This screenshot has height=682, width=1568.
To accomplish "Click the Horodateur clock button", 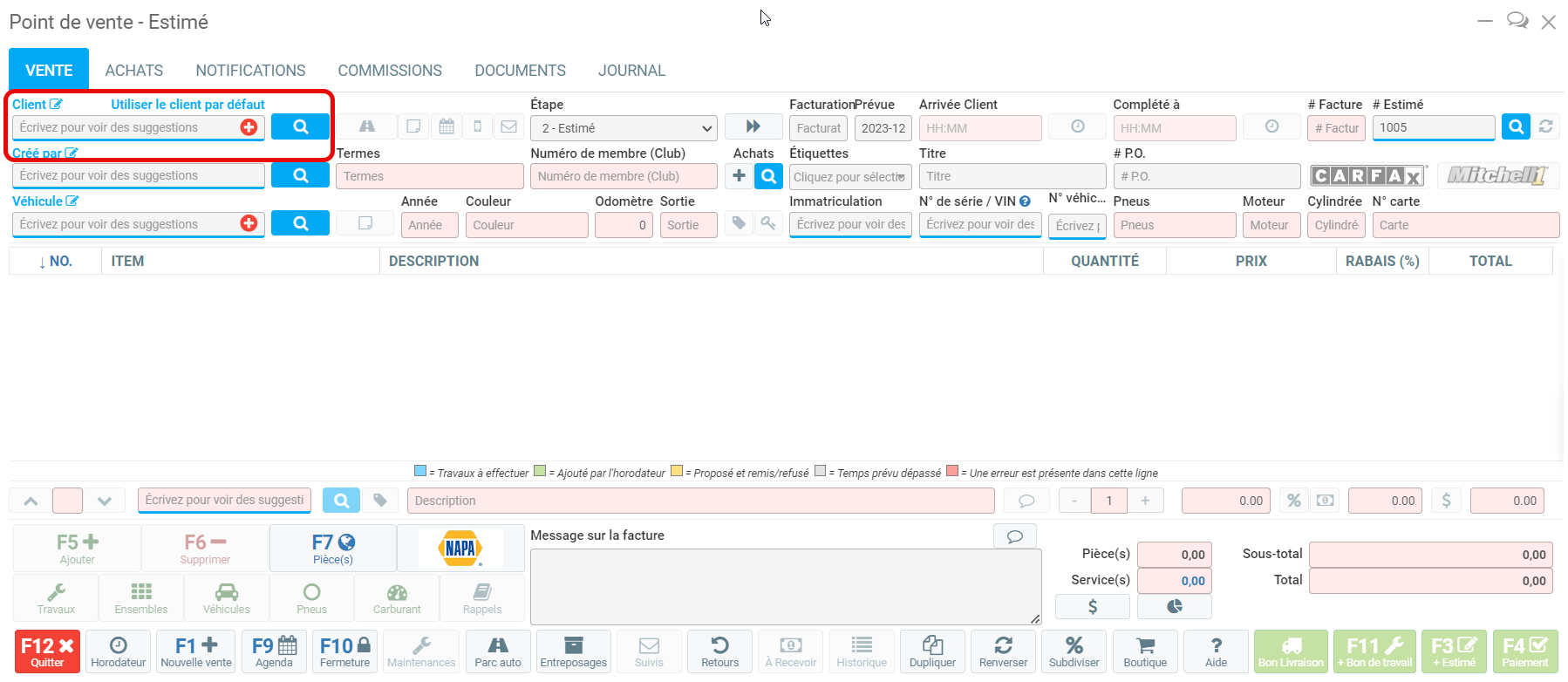I will point(119,651).
